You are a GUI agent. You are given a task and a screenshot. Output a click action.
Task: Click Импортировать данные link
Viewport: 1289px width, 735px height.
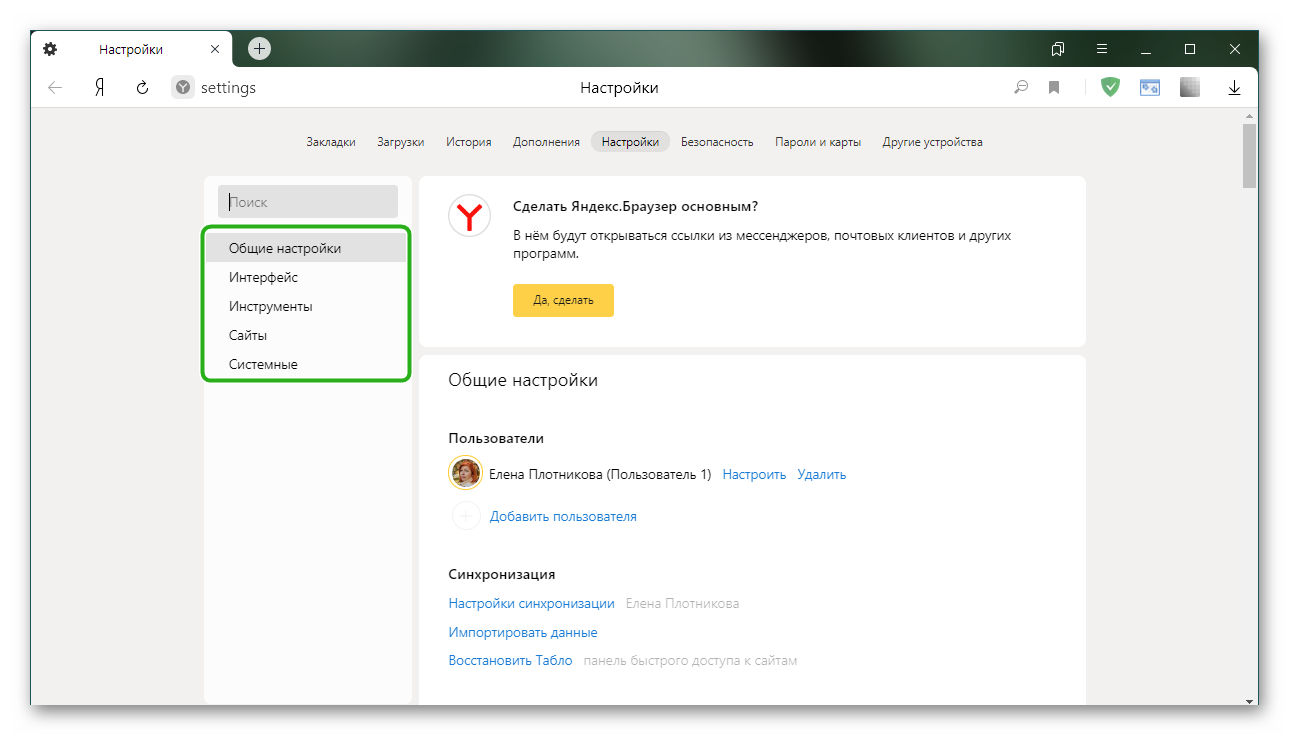coord(523,632)
